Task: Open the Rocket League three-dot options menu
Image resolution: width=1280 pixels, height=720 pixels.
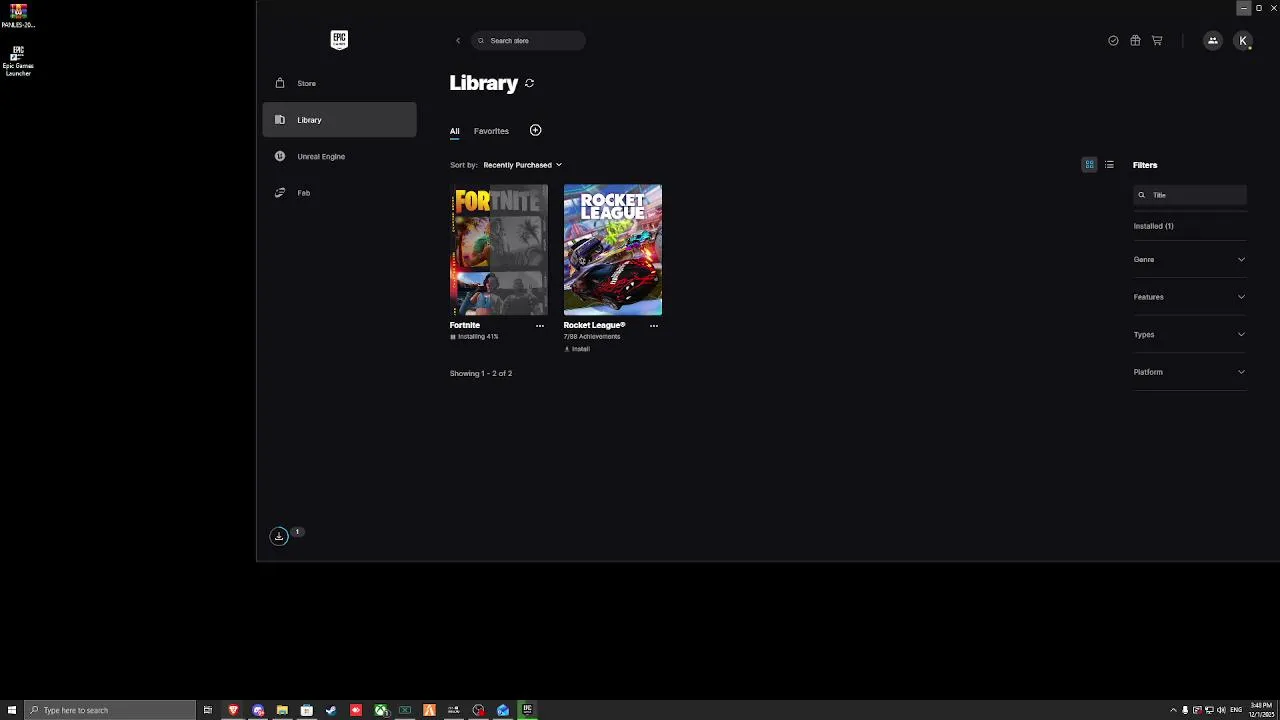Action: pyautogui.click(x=654, y=326)
